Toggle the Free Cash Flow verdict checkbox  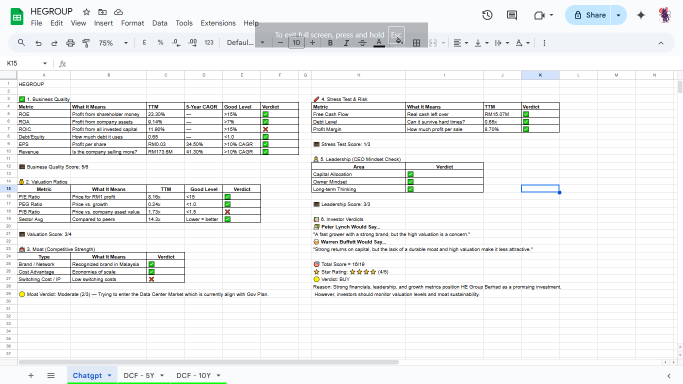(x=526, y=114)
